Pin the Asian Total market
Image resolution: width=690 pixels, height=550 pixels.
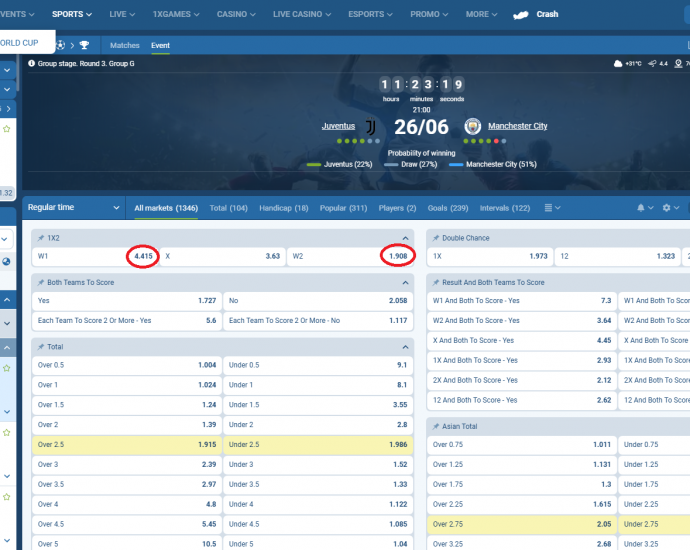click(436, 426)
